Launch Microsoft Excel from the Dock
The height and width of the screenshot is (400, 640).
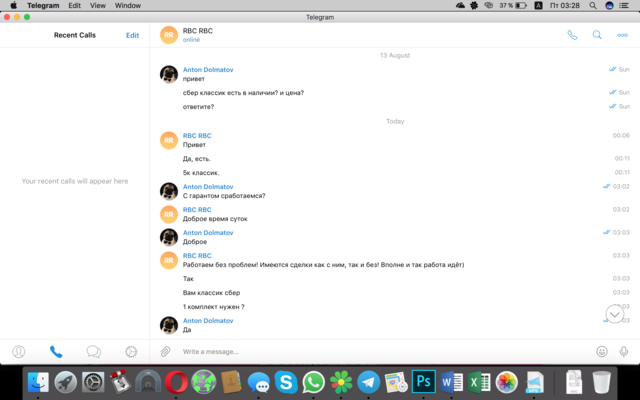point(479,382)
